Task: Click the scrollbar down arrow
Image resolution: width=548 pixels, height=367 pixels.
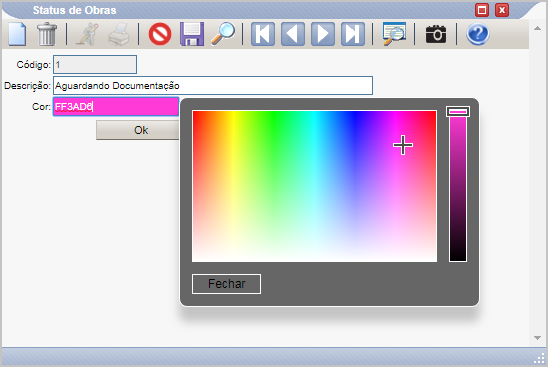Action: pos(538,338)
